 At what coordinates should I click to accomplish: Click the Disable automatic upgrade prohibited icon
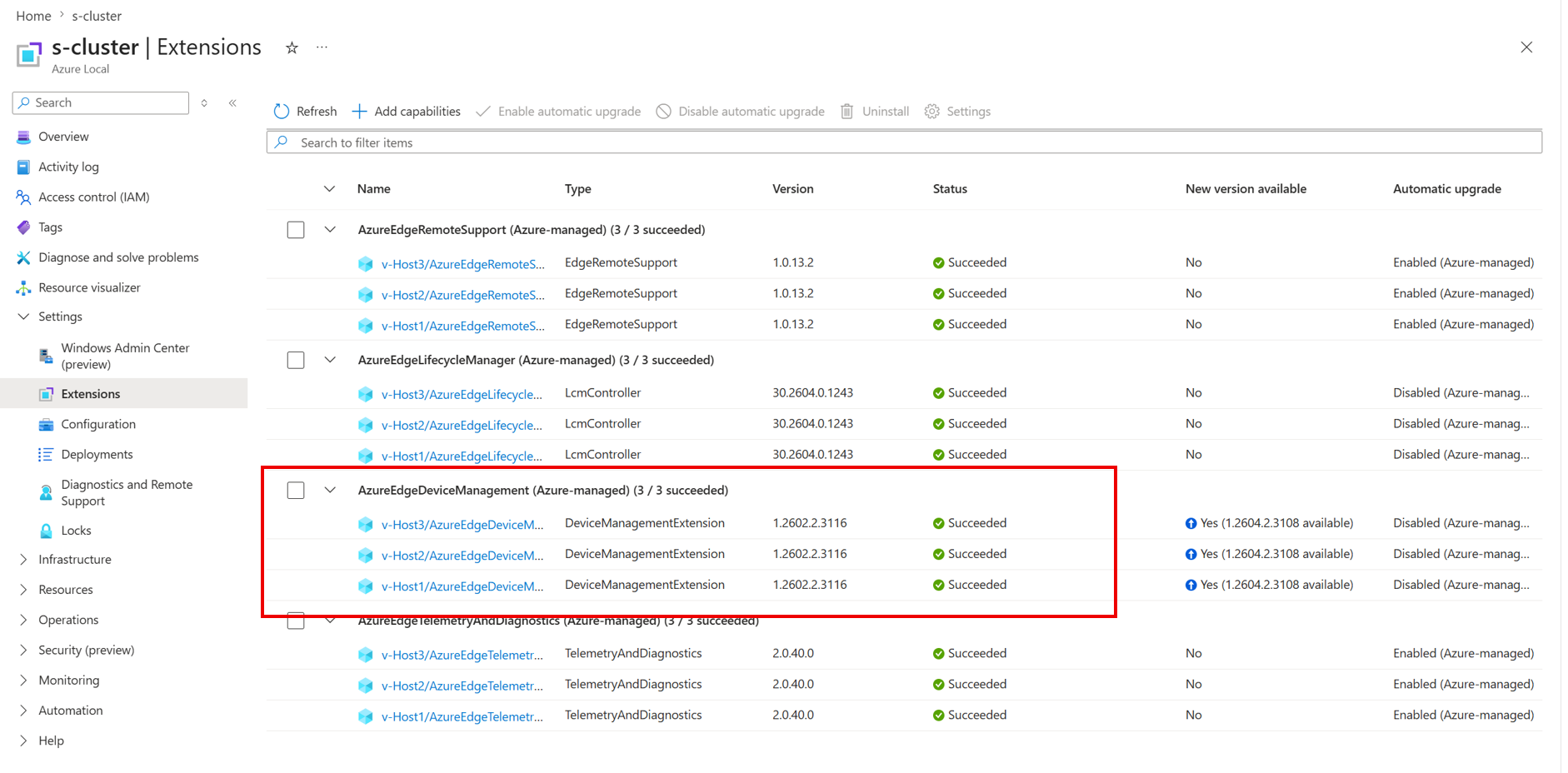663,112
